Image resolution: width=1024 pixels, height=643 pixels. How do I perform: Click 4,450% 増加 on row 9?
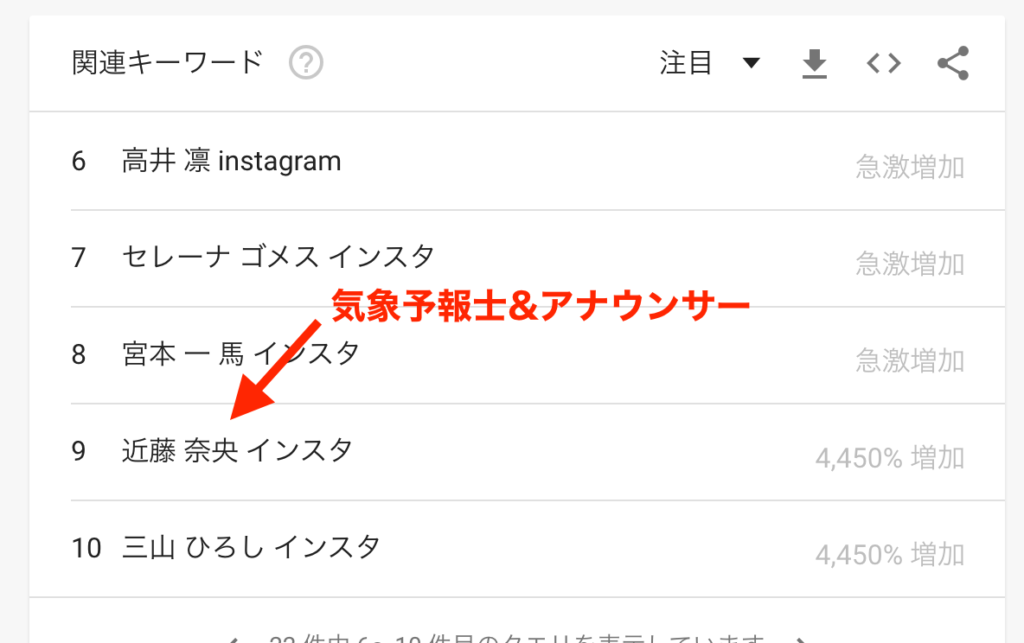tap(890, 458)
